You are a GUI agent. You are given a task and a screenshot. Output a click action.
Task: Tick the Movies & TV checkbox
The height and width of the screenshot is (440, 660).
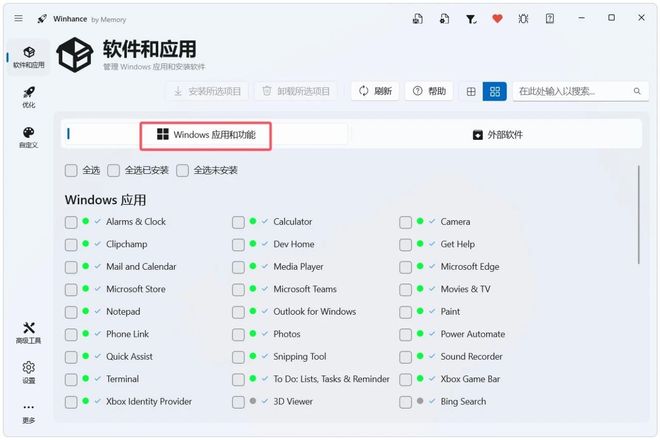[x=405, y=289]
